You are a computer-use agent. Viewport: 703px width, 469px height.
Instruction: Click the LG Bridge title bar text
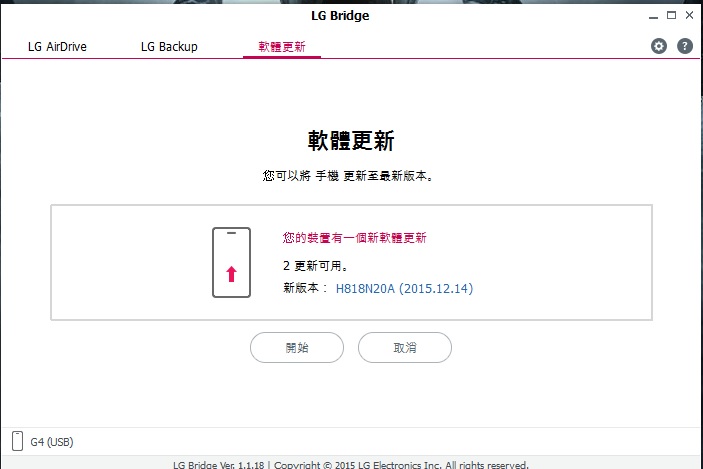[x=340, y=16]
